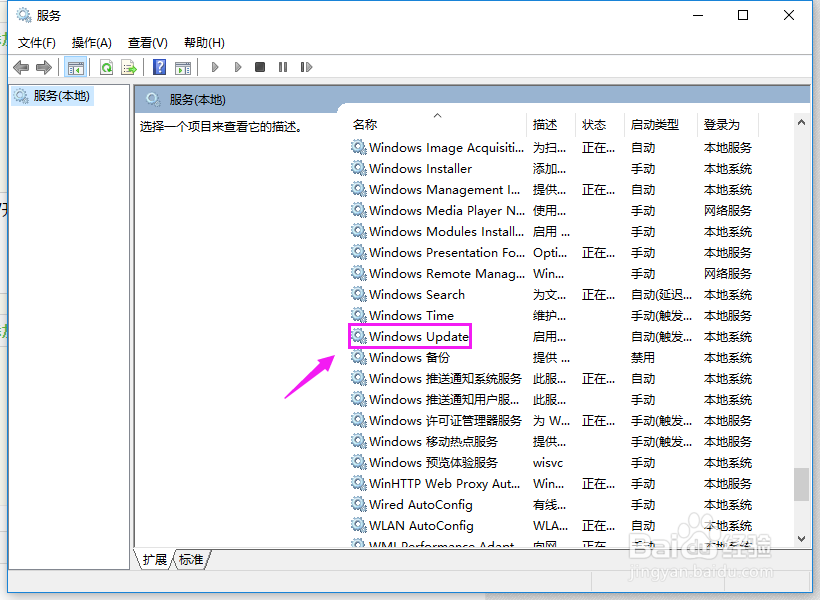820x600 pixels.
Task: Click gear icon beside Windows Update
Action: coord(358,336)
